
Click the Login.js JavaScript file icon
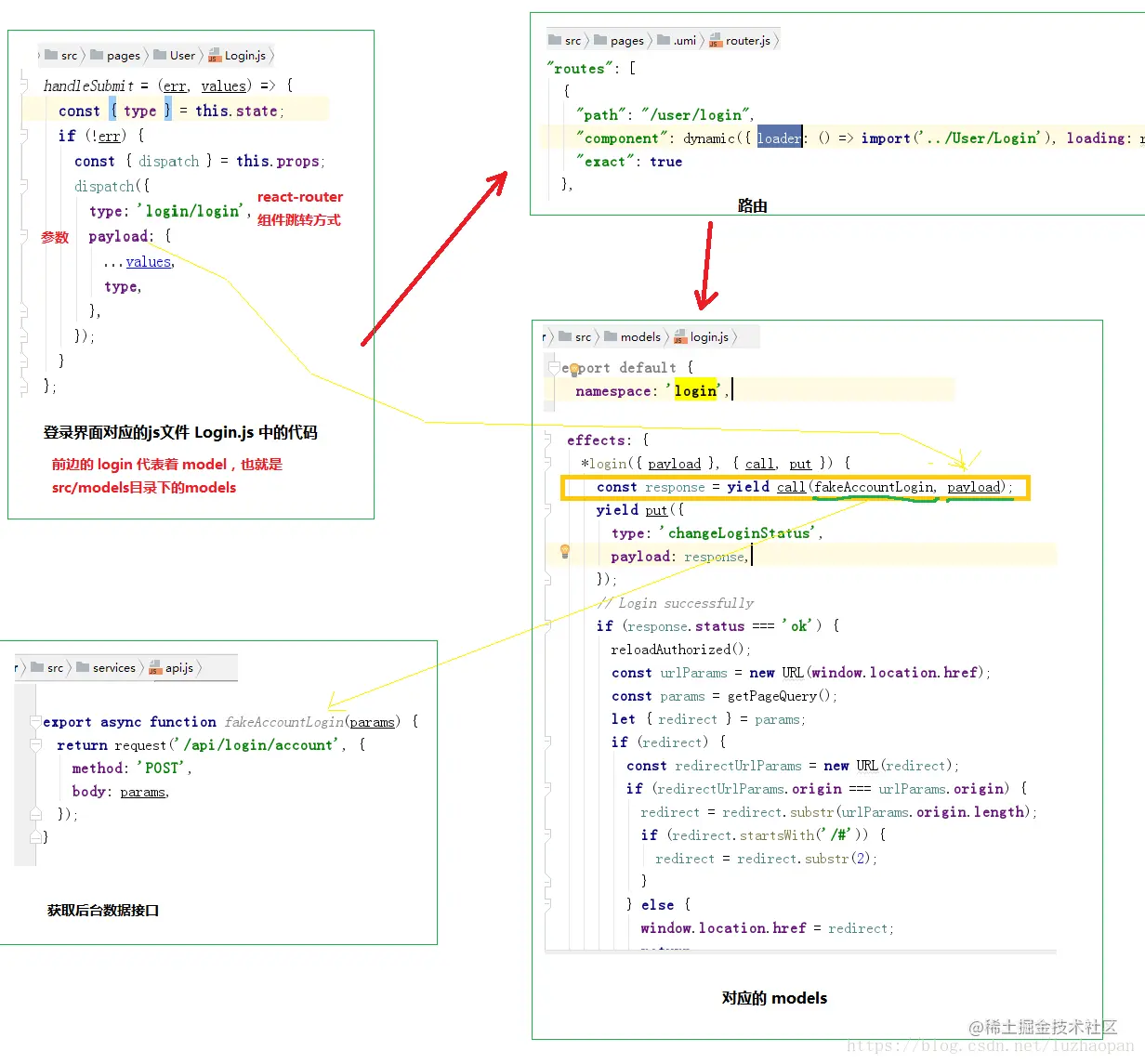pyautogui.click(x=215, y=55)
